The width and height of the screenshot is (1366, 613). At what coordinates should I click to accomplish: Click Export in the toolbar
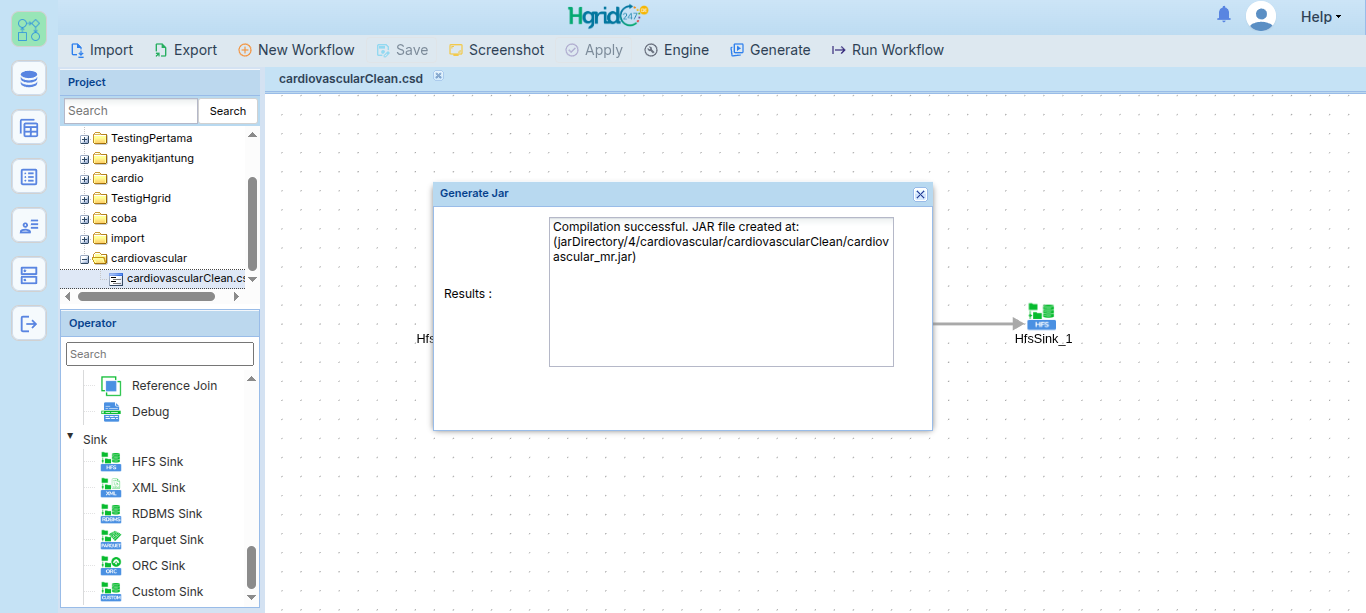pos(185,50)
